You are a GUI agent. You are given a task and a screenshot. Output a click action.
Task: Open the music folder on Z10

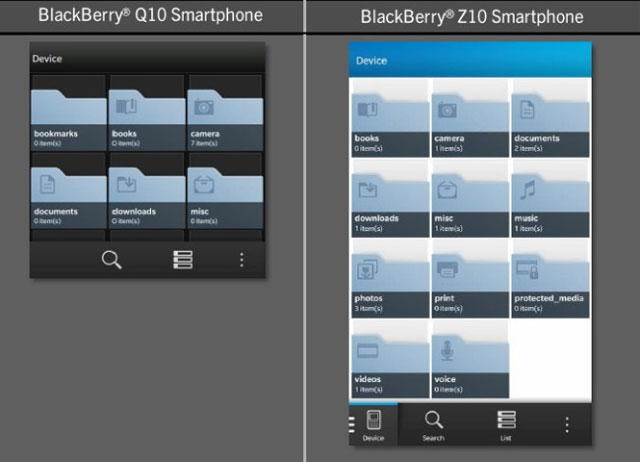pos(550,198)
